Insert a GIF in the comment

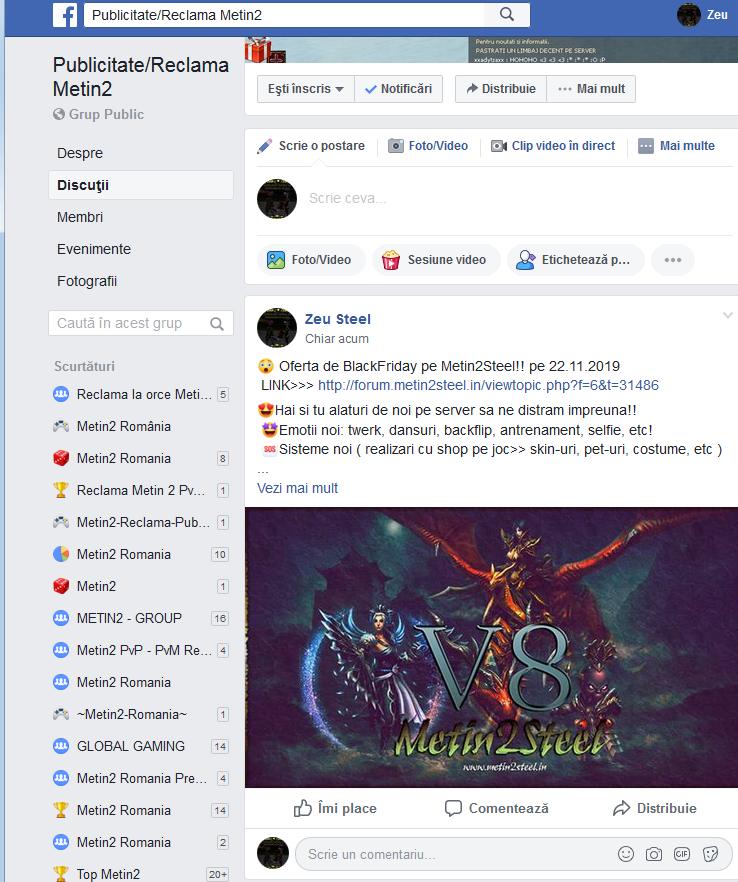tap(682, 854)
